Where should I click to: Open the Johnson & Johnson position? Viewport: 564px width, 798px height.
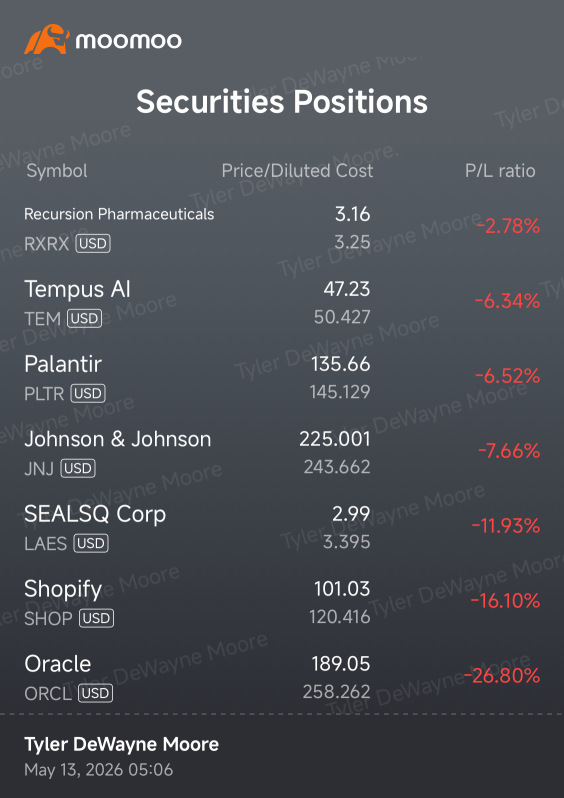click(x=282, y=452)
